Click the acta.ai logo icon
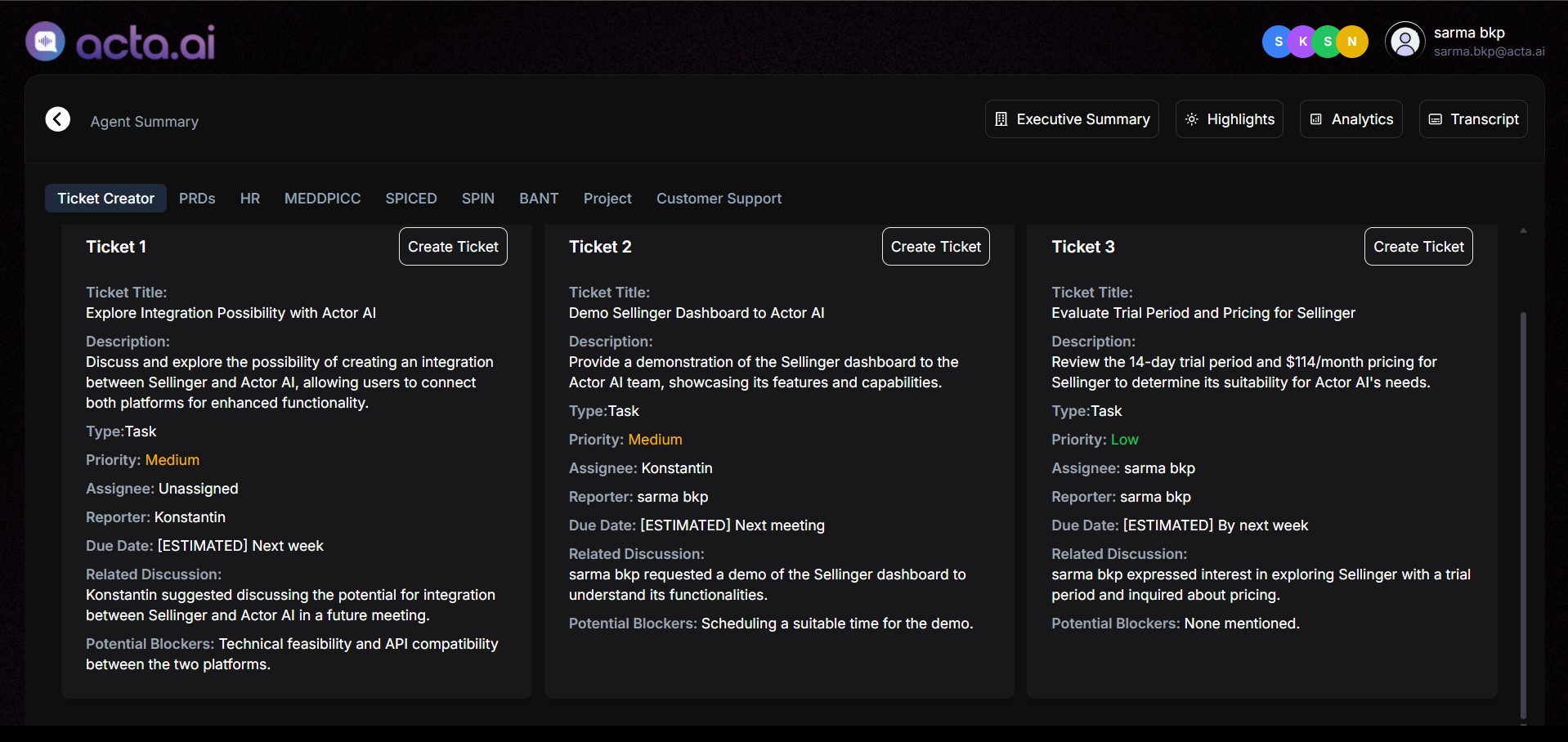 point(46,42)
